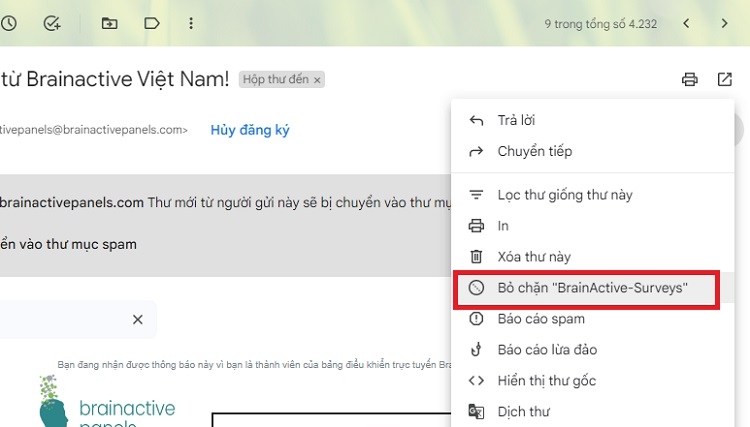750x427 pixels.
Task: Click the email subject 'Brainactive Việt Nam!'
Action: (128, 79)
